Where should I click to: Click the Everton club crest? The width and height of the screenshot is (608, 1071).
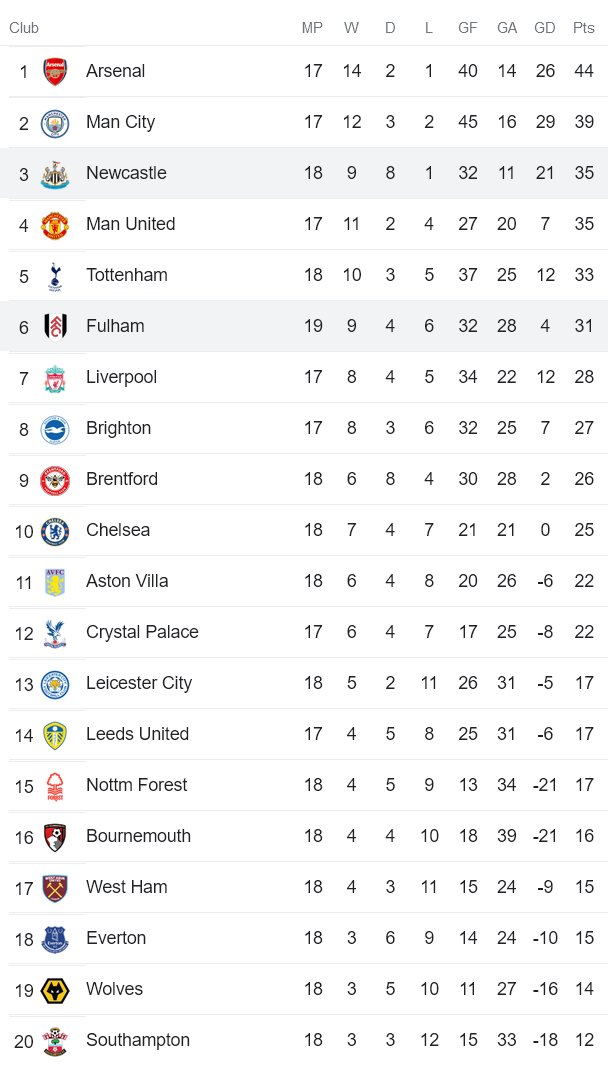click(57, 938)
